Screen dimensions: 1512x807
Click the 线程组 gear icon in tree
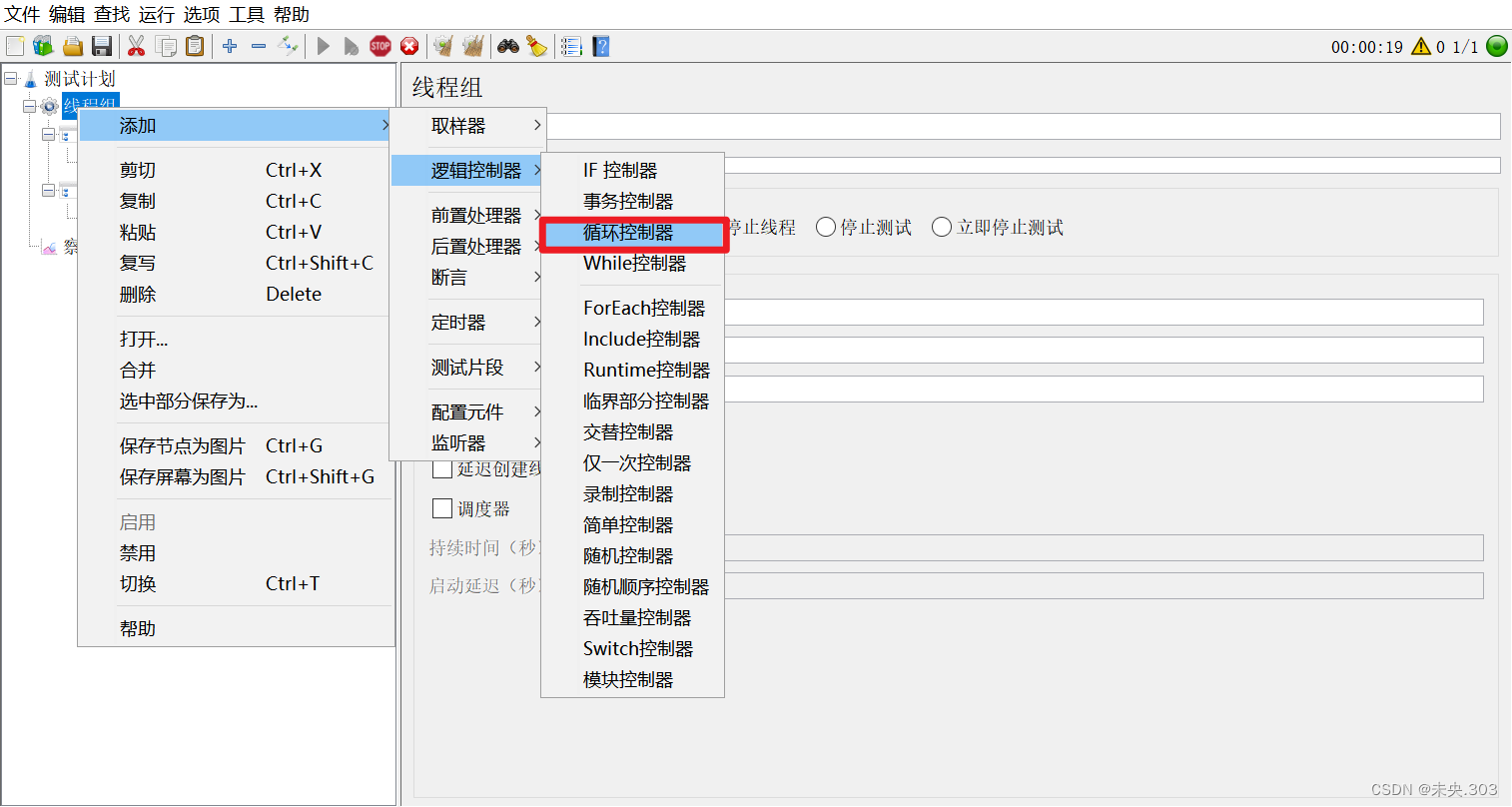(x=49, y=106)
